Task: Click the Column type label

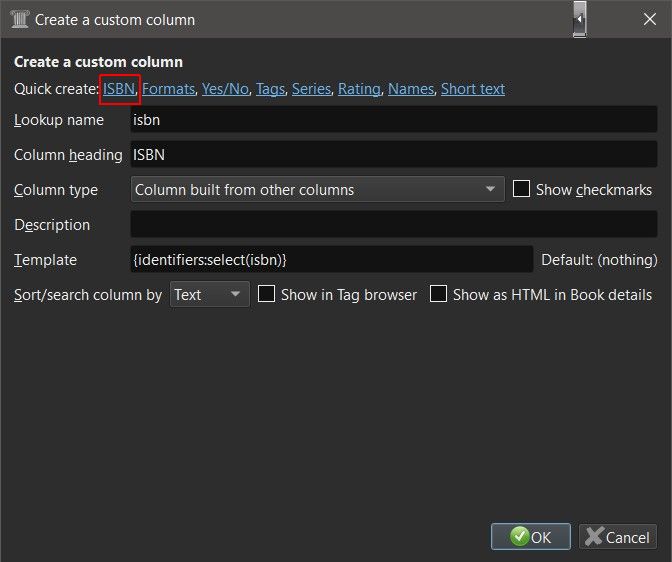Action: pyautogui.click(x=56, y=190)
